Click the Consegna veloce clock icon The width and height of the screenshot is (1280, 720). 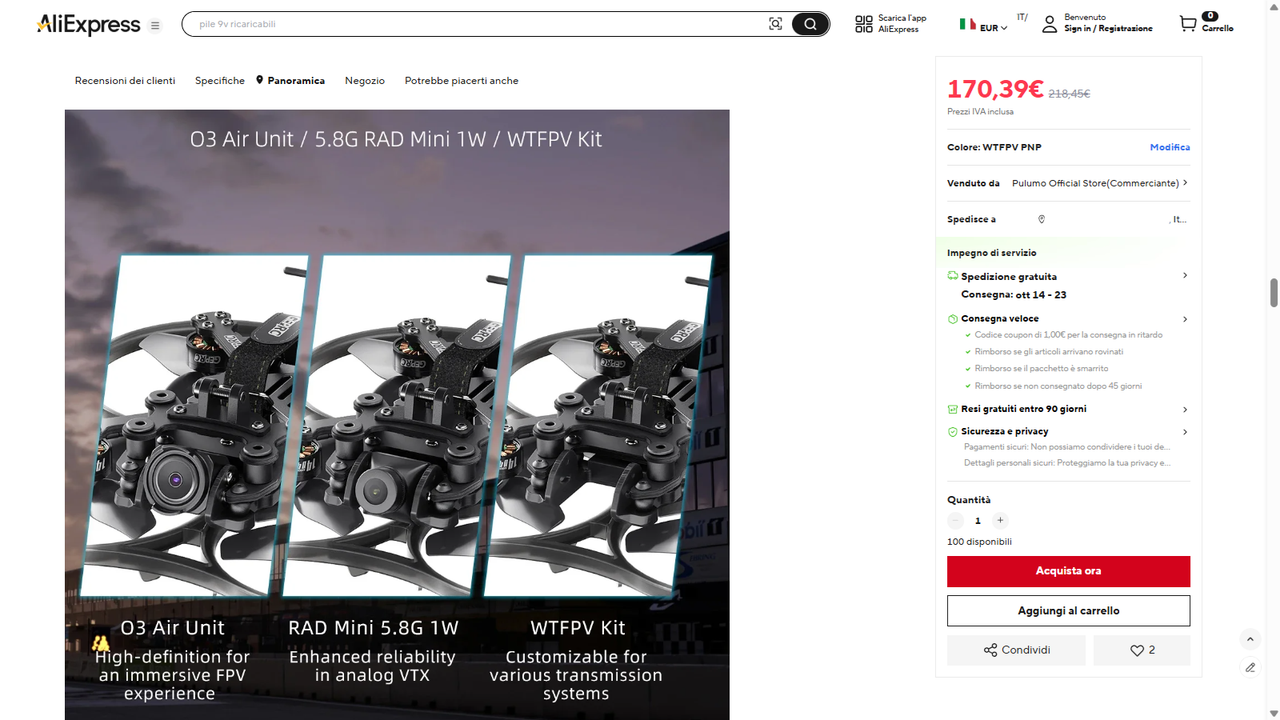(953, 319)
